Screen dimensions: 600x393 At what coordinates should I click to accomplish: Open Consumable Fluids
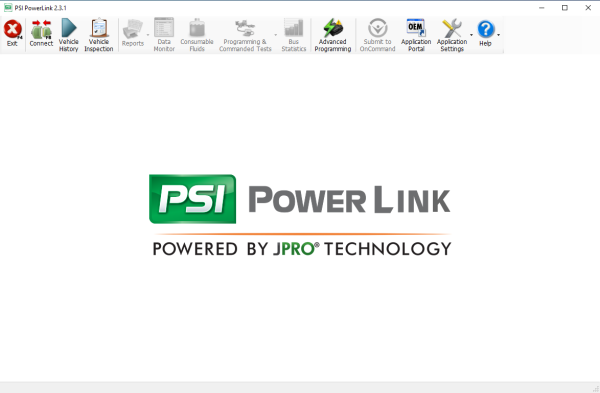click(x=197, y=35)
